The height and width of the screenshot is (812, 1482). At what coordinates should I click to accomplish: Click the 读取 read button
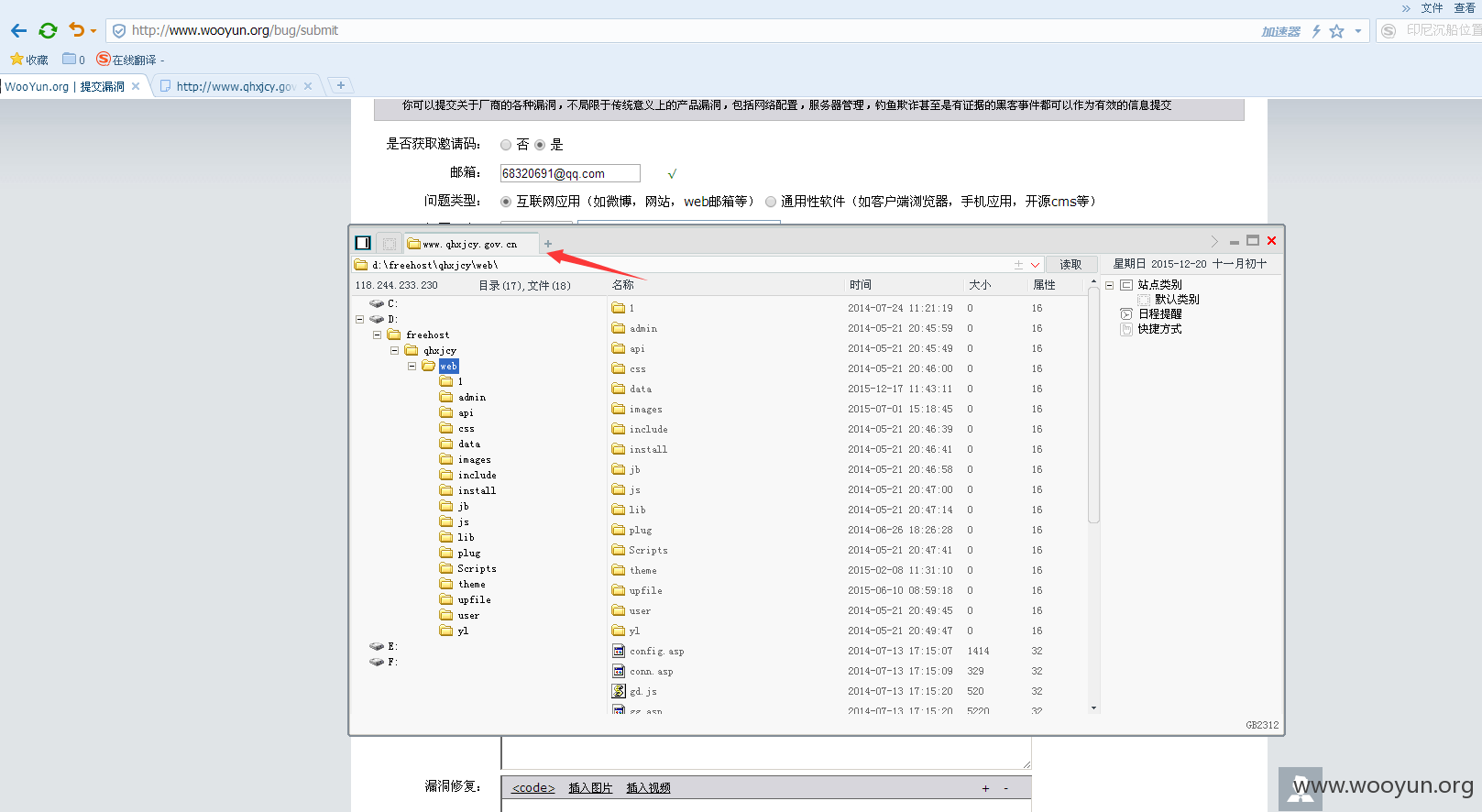tap(1070, 264)
